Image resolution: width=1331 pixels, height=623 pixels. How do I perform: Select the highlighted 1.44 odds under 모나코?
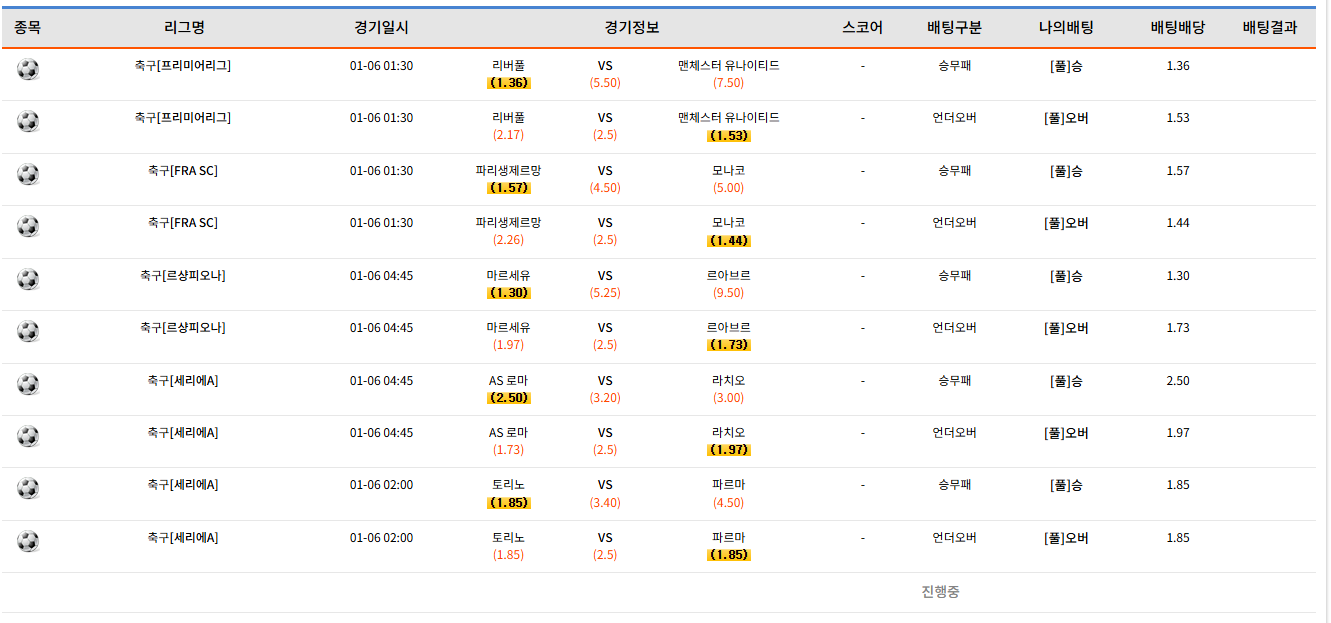pyautogui.click(x=728, y=241)
